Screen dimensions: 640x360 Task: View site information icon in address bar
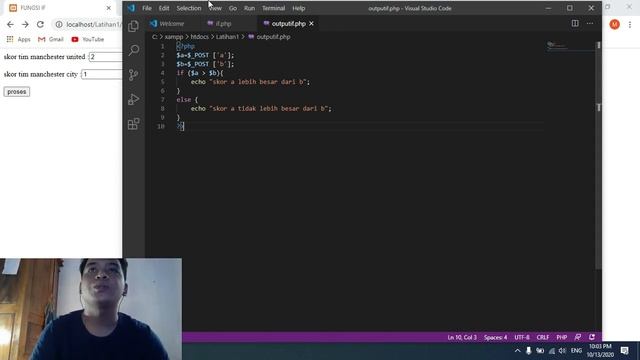point(59,24)
